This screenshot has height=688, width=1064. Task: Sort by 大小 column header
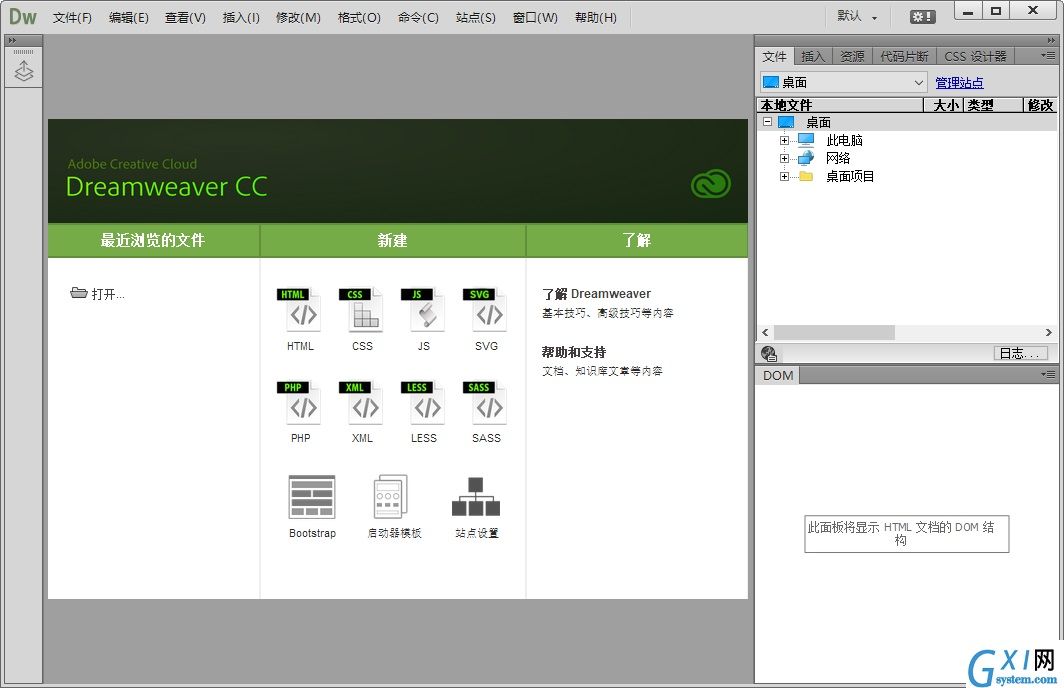[x=944, y=105]
